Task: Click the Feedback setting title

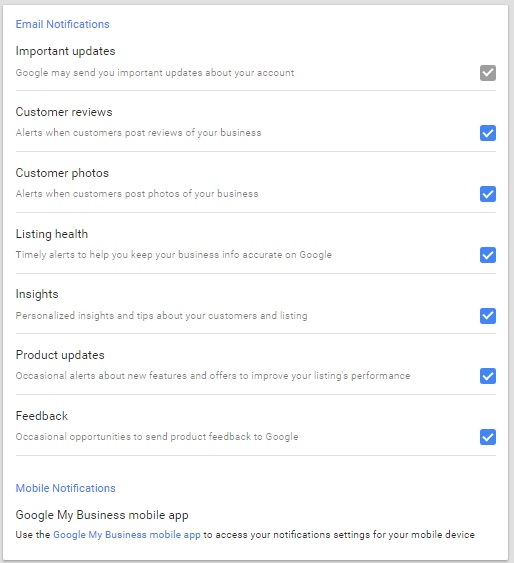Action: pos(42,416)
